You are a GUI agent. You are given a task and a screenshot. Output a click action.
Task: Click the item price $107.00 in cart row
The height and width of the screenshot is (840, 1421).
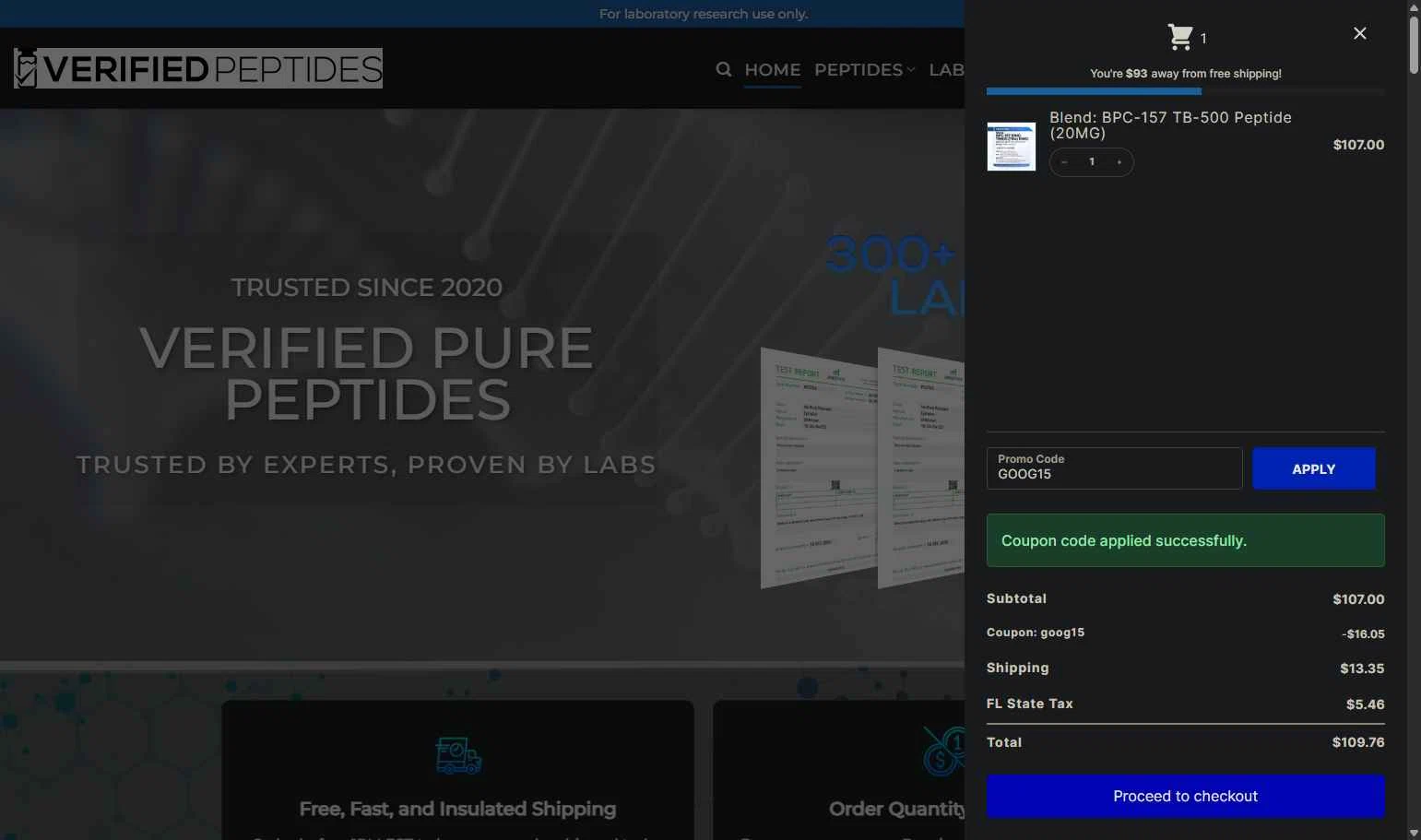1358,145
